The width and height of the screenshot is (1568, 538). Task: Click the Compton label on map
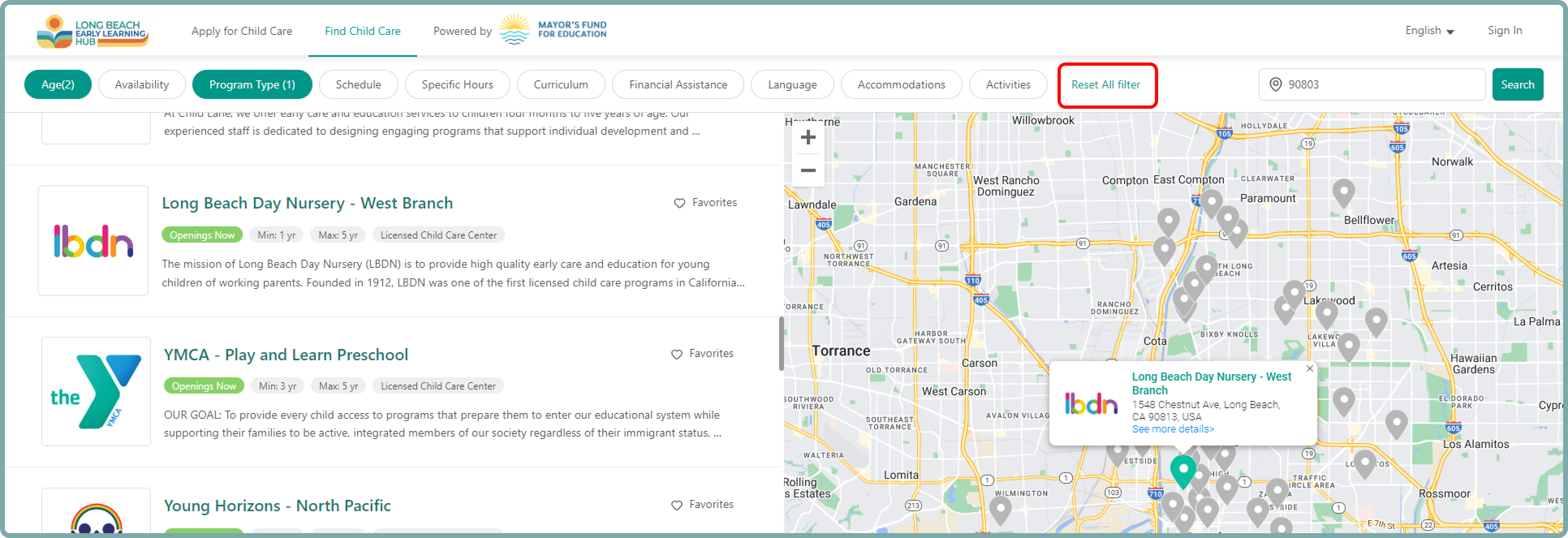(1125, 181)
